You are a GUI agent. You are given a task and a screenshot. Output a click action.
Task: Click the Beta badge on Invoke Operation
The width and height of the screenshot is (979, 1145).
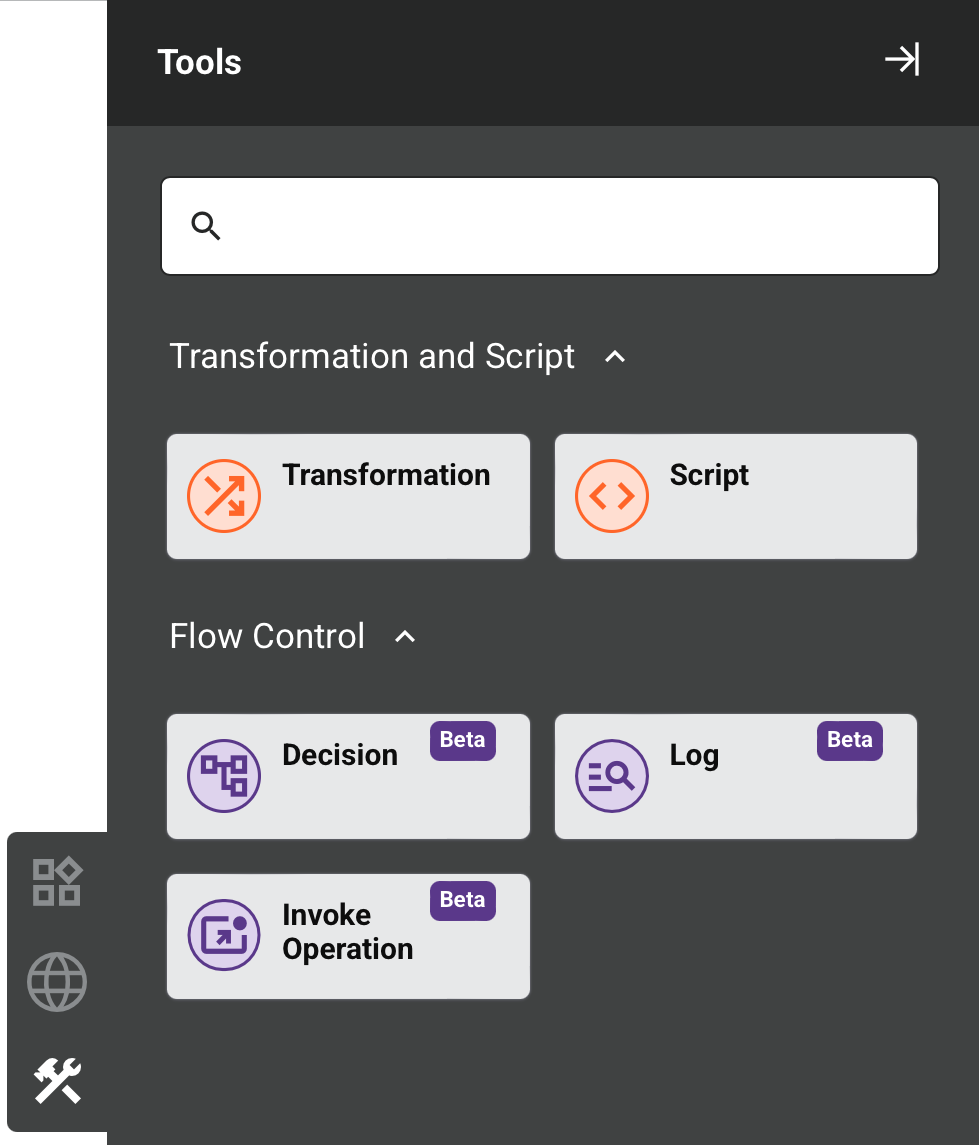[462, 900]
